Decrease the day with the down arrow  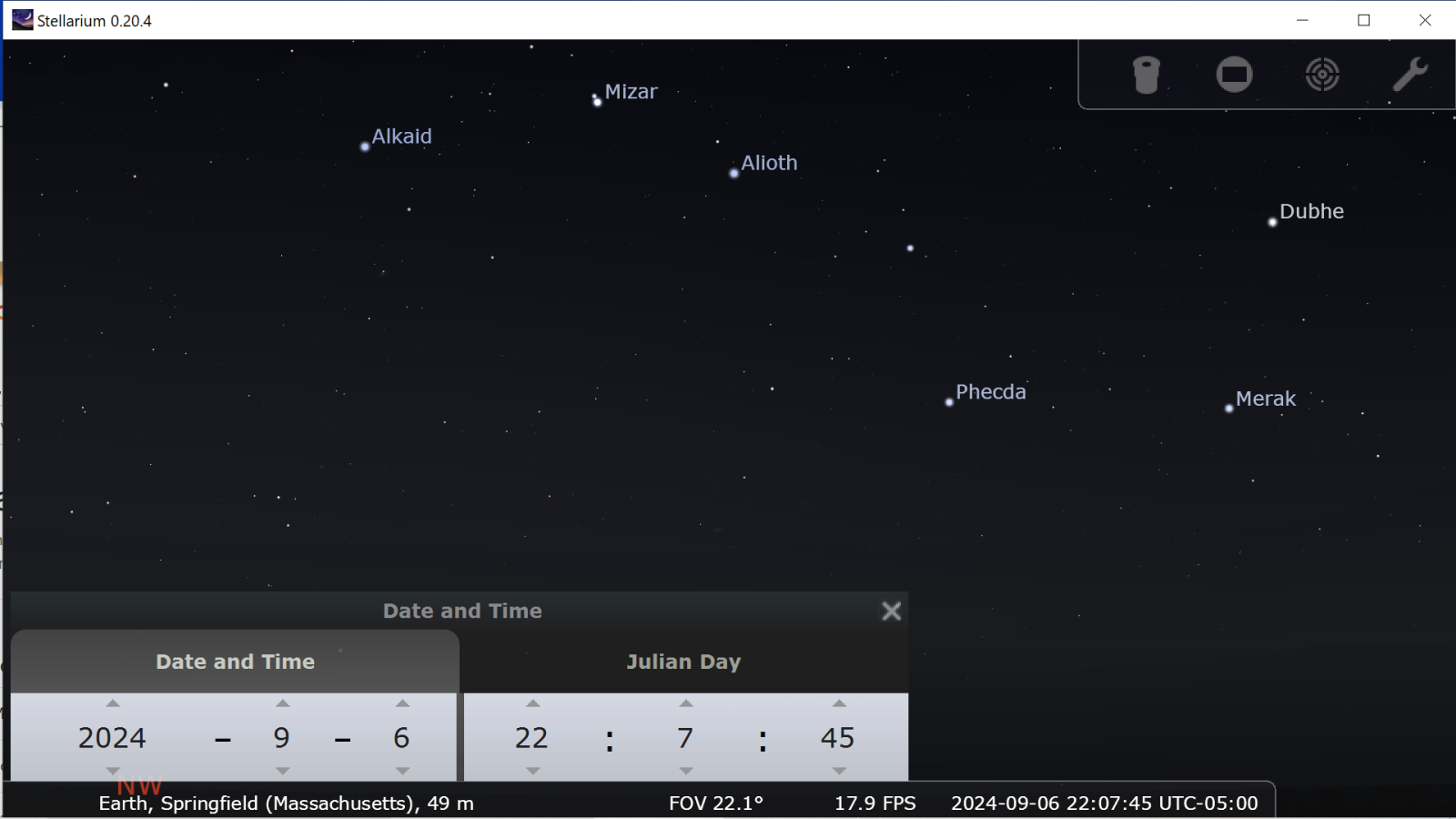pyautogui.click(x=402, y=771)
